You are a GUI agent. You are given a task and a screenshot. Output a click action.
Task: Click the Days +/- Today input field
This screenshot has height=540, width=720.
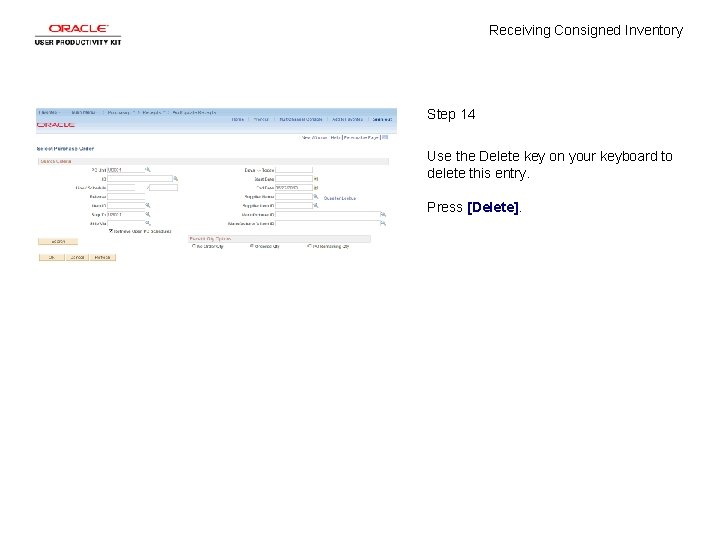click(x=294, y=170)
